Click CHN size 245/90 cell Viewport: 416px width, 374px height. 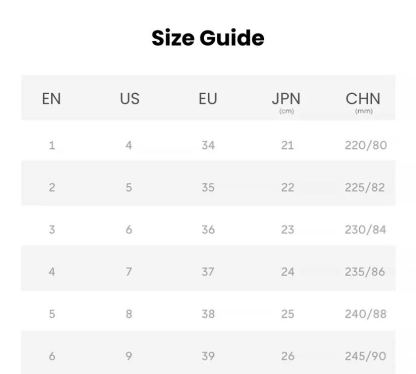[x=366, y=356]
